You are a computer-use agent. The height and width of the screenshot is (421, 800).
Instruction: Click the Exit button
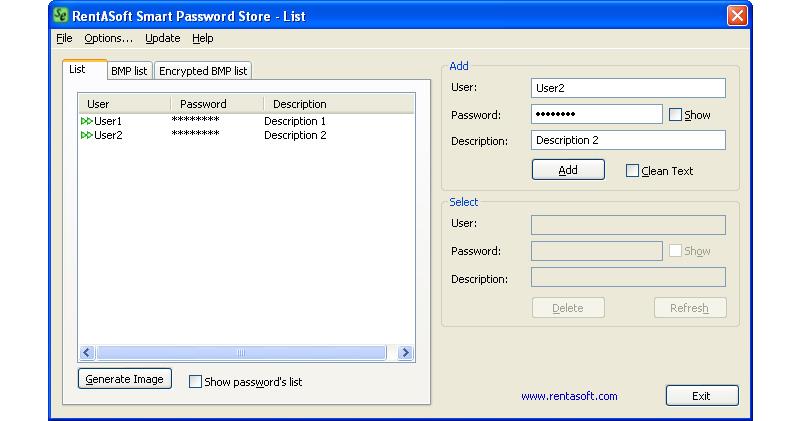point(702,396)
